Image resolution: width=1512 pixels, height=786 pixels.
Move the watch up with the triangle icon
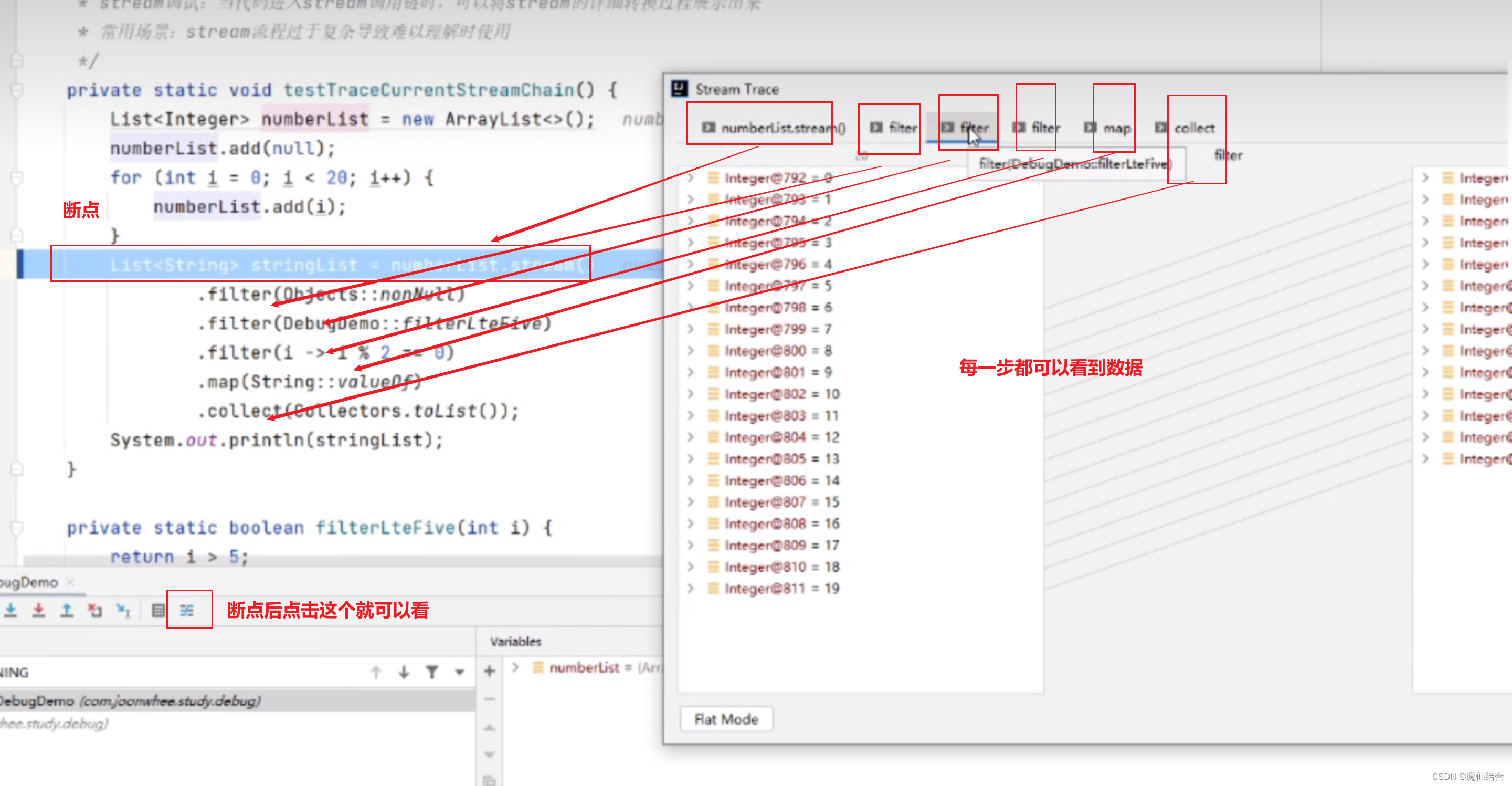[490, 728]
